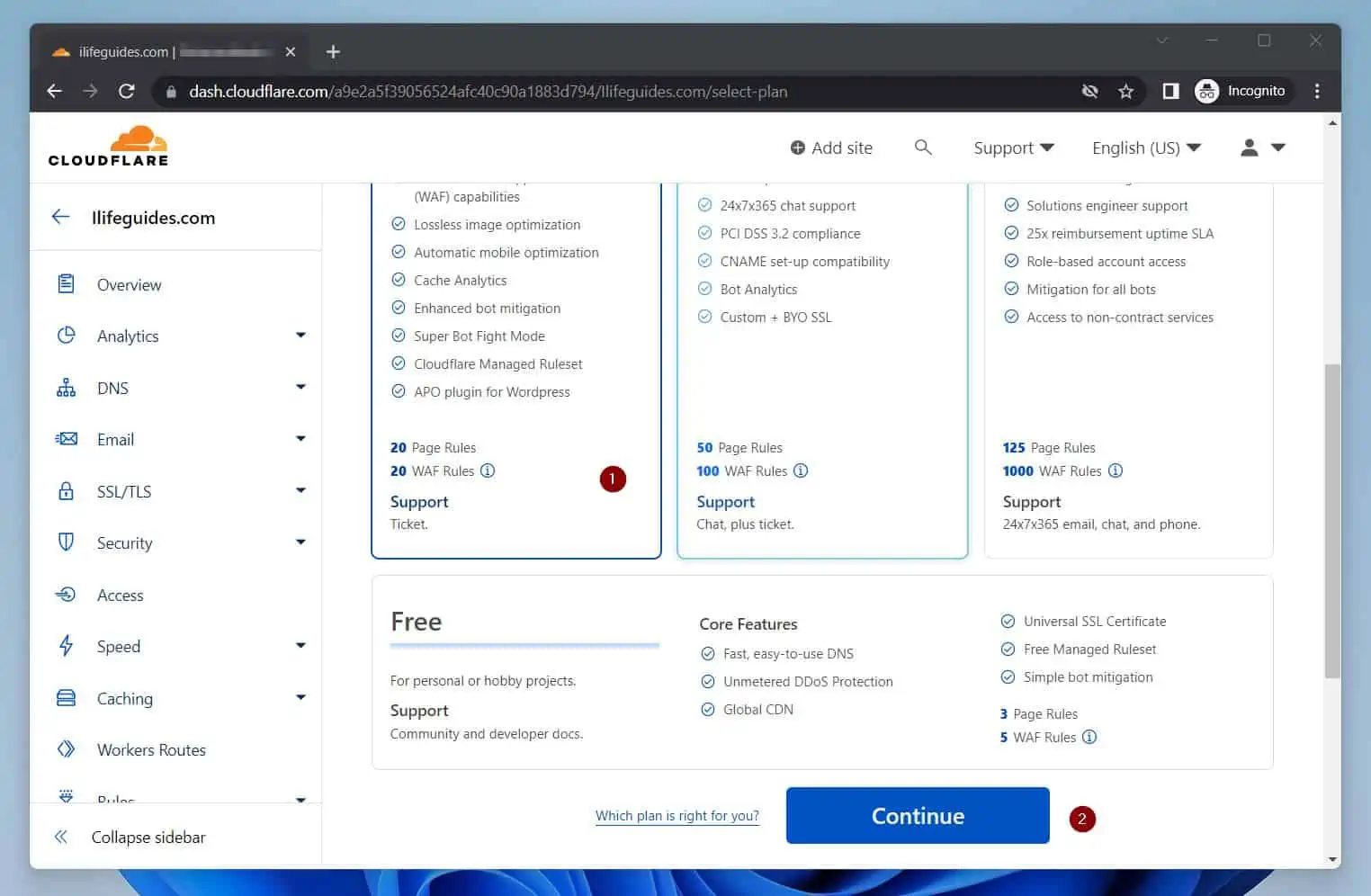Open 'Which plan is right for you?' link
Image resolution: width=1371 pixels, height=896 pixels.
click(677, 815)
